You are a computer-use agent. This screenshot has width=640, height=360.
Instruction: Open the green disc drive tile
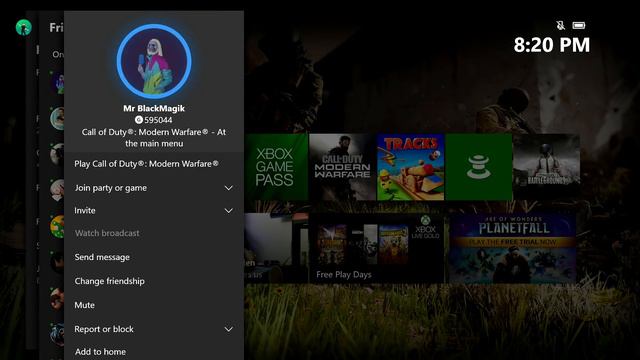(479, 167)
